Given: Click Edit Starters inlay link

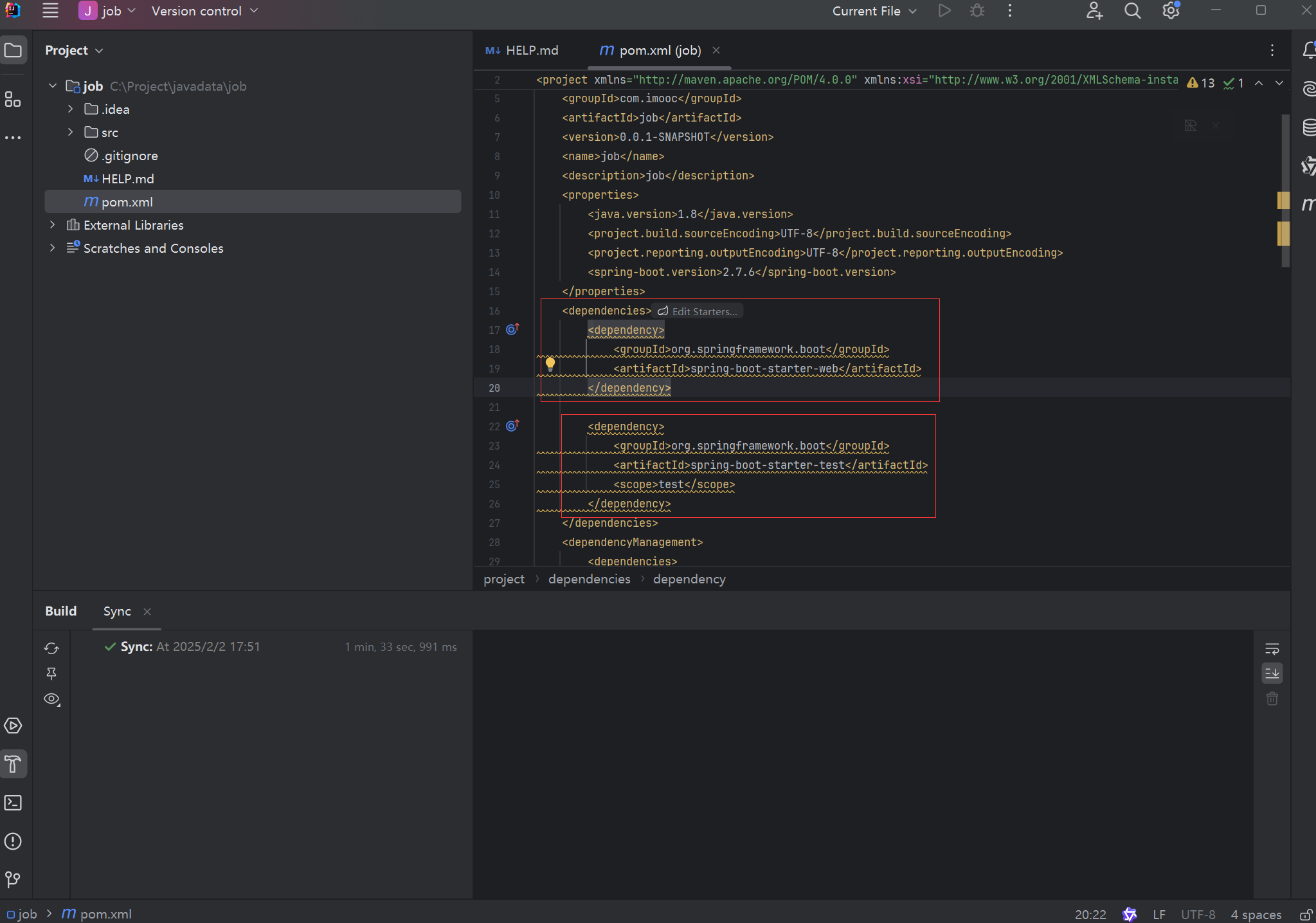Looking at the screenshot, I should point(698,311).
